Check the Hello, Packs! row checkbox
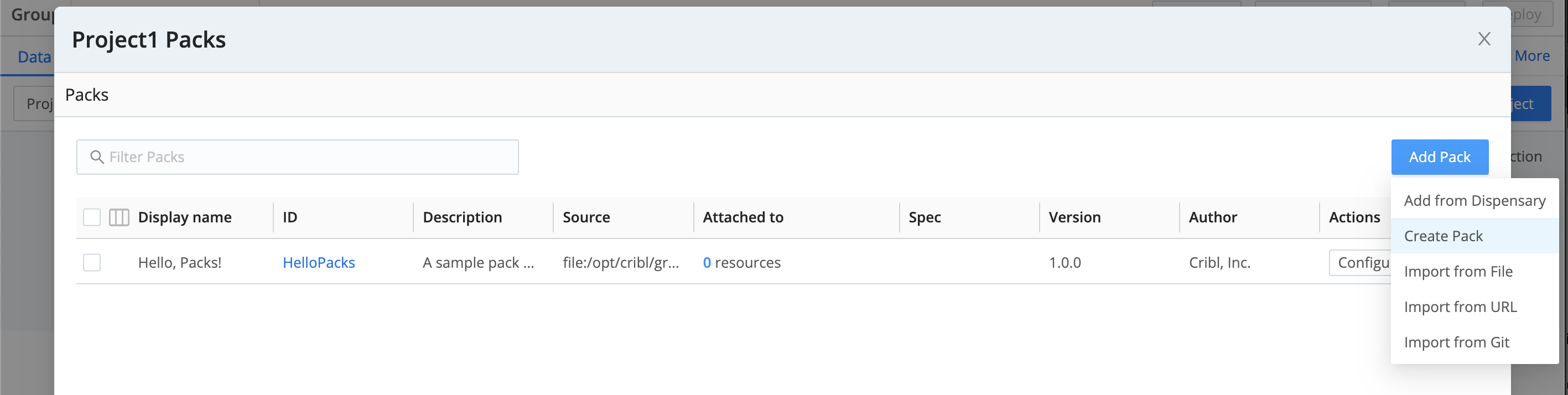The width and height of the screenshot is (1568, 395). click(92, 262)
